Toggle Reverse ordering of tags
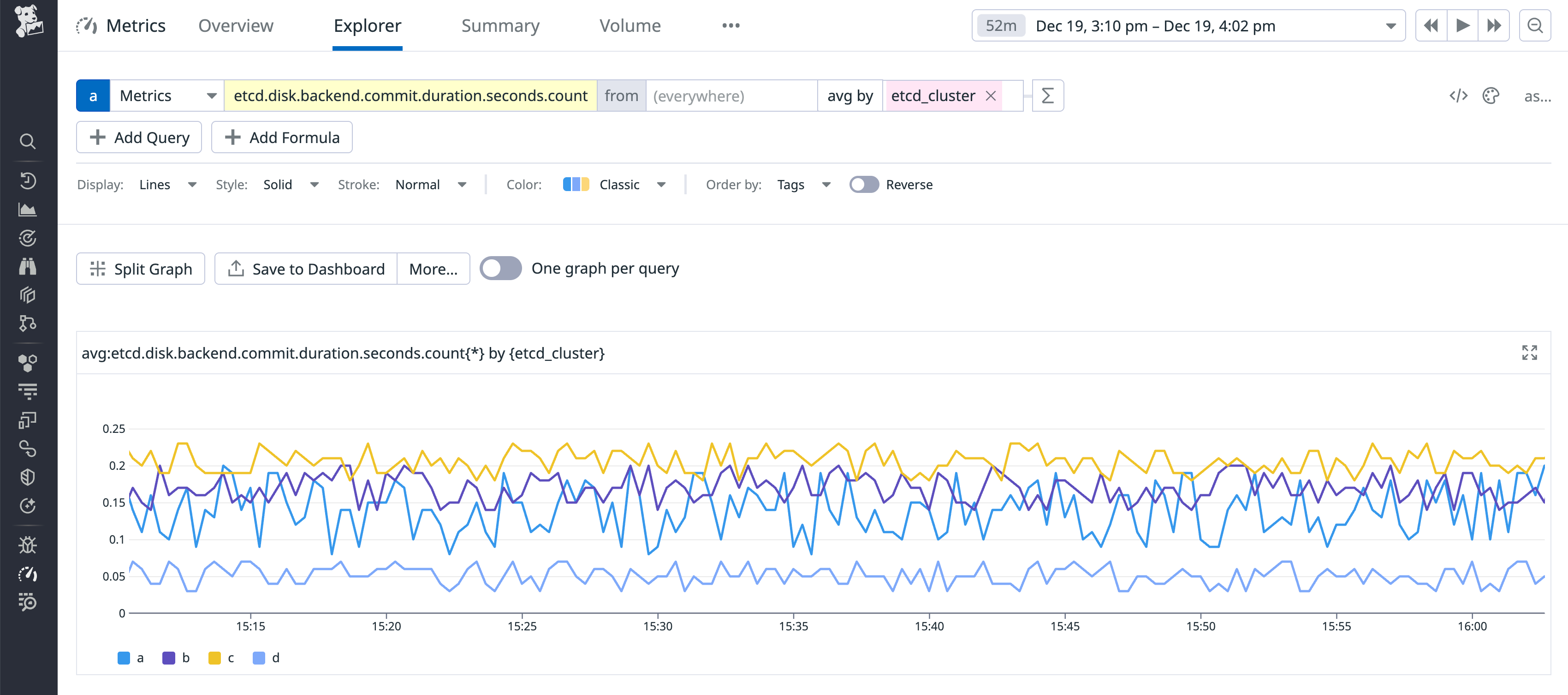 (864, 185)
